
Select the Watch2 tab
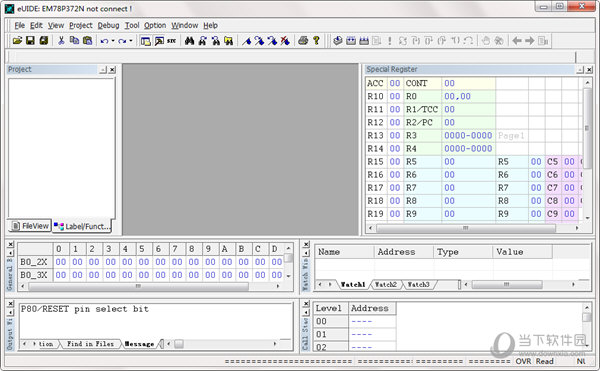click(x=386, y=284)
